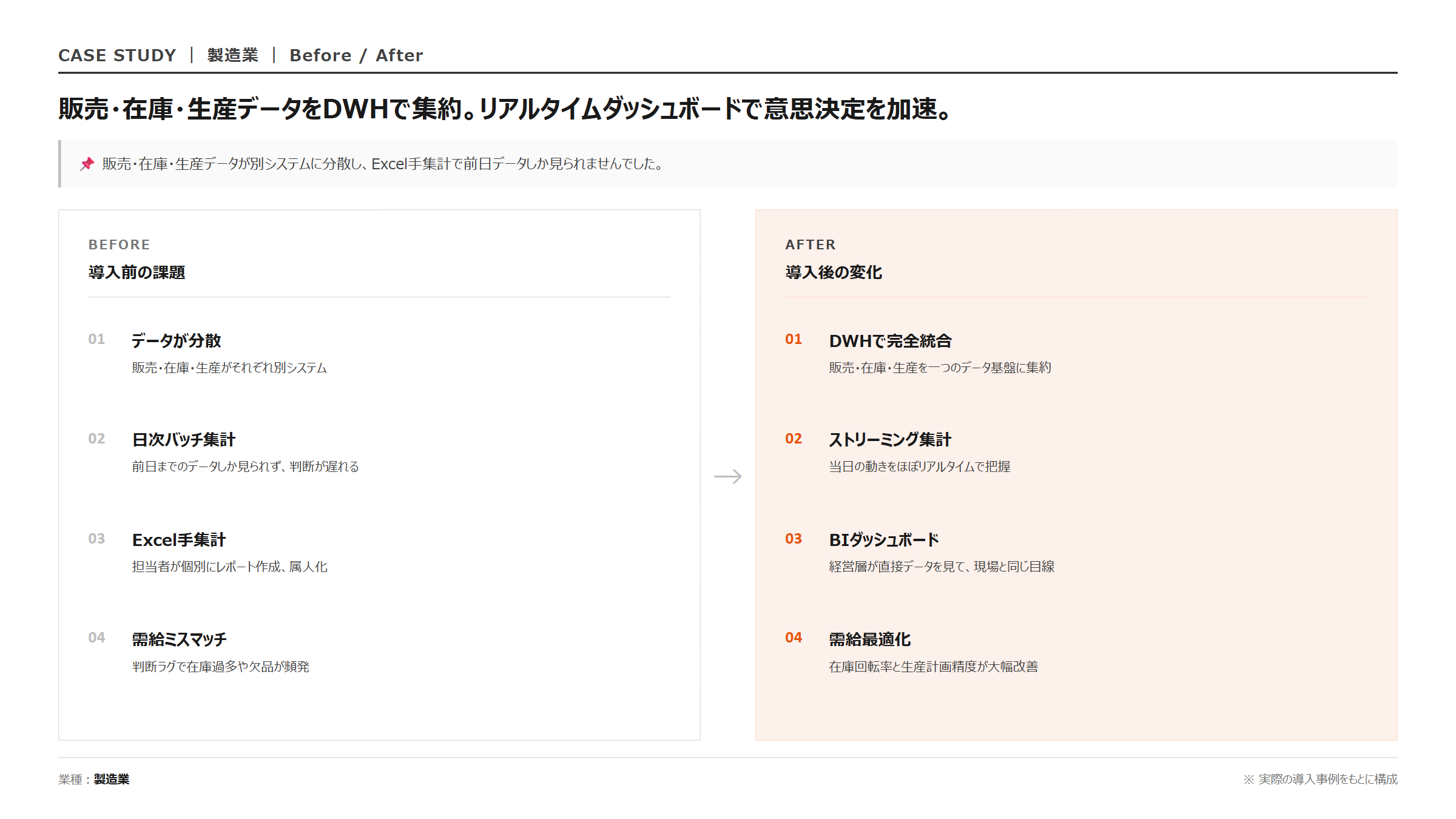Viewport: 1456px width, 819px height.
Task: Click number '02' beside 日次バッチ集計
Action: pos(97,439)
